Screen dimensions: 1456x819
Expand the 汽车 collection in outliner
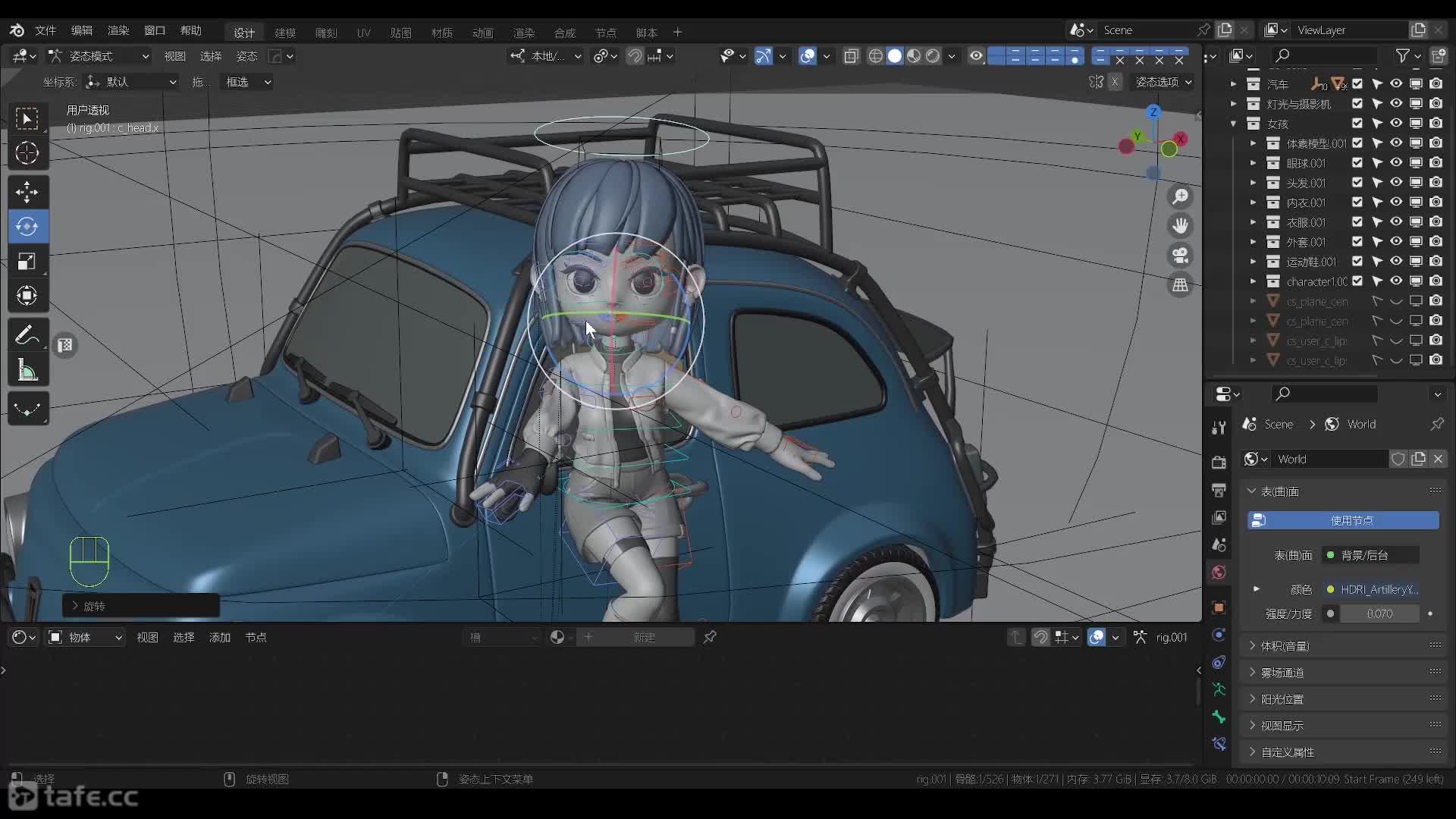1233,84
